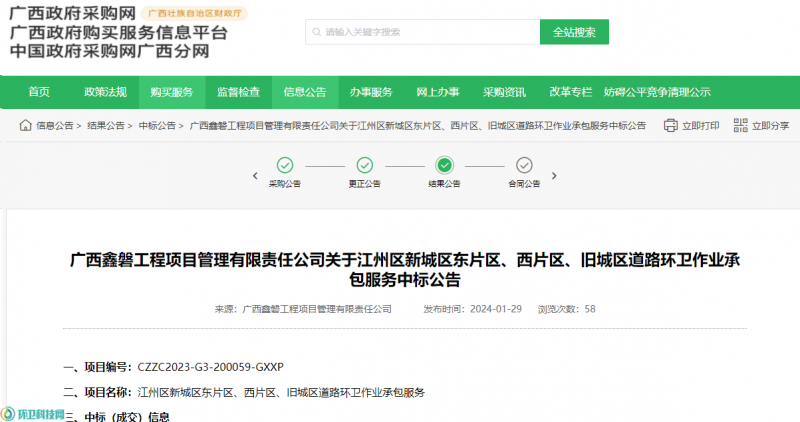Click 结果公告 breadcrumb link
800x422 pixels.
[106, 126]
